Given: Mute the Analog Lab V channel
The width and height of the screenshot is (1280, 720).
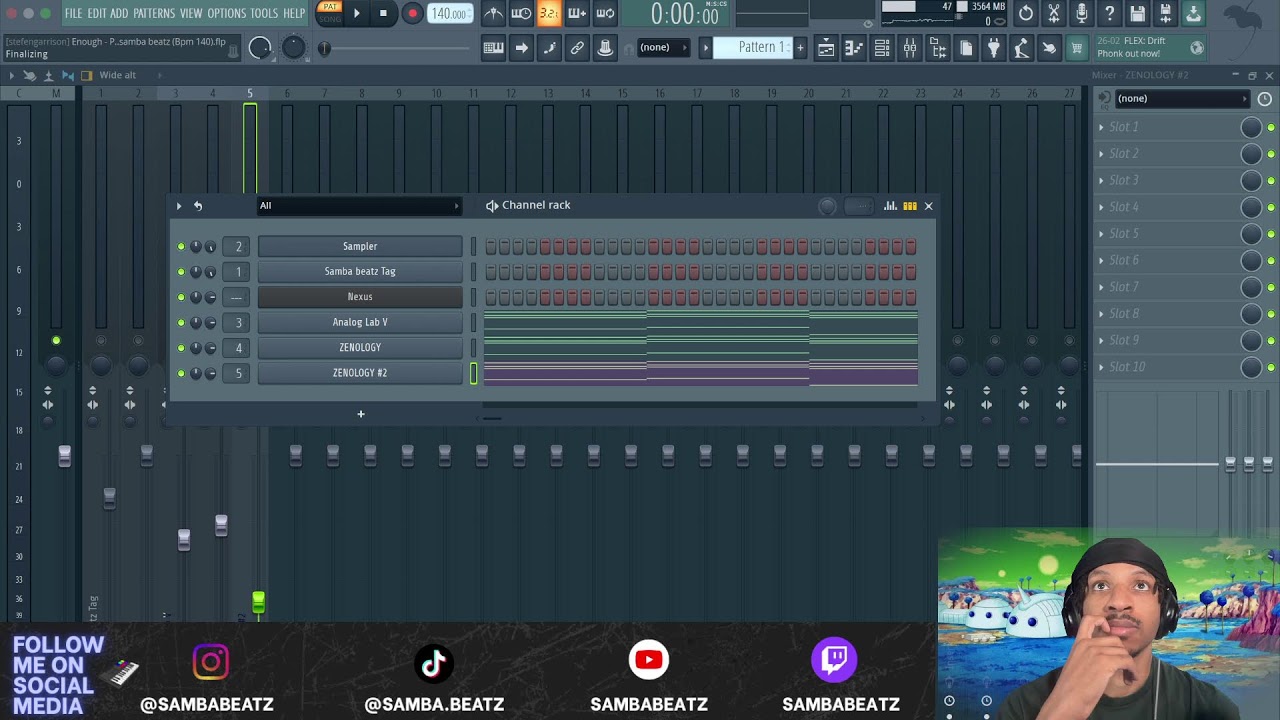Looking at the screenshot, I should 181,323.
